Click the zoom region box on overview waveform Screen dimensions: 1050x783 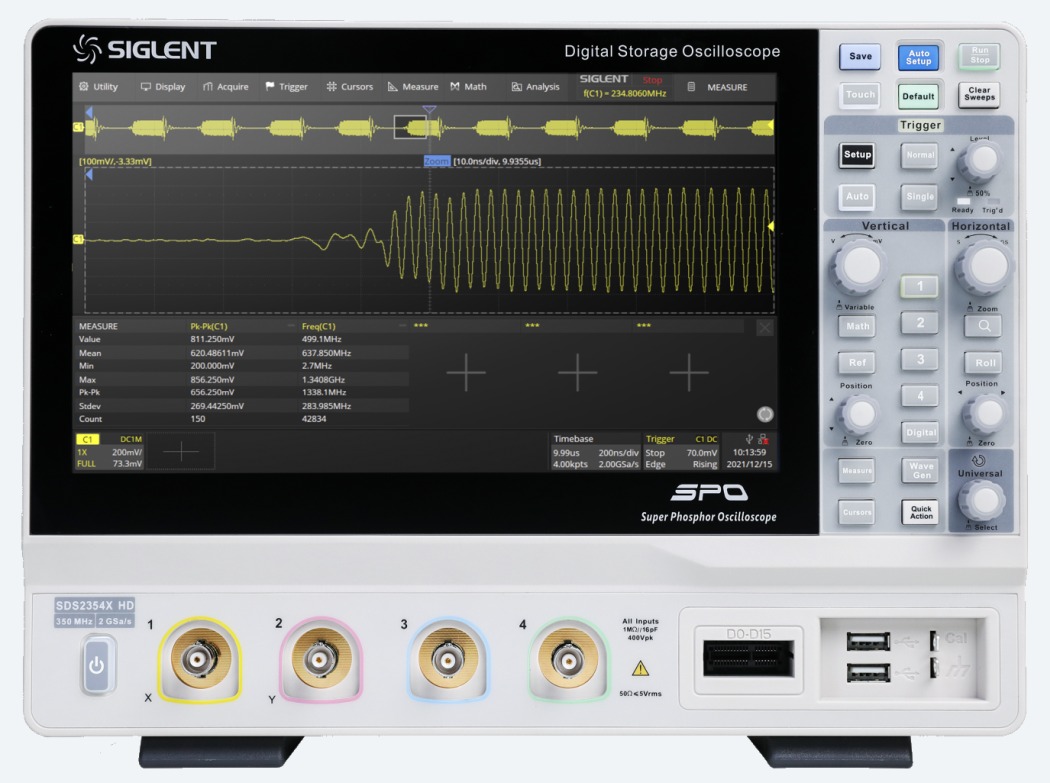[x=410, y=127]
